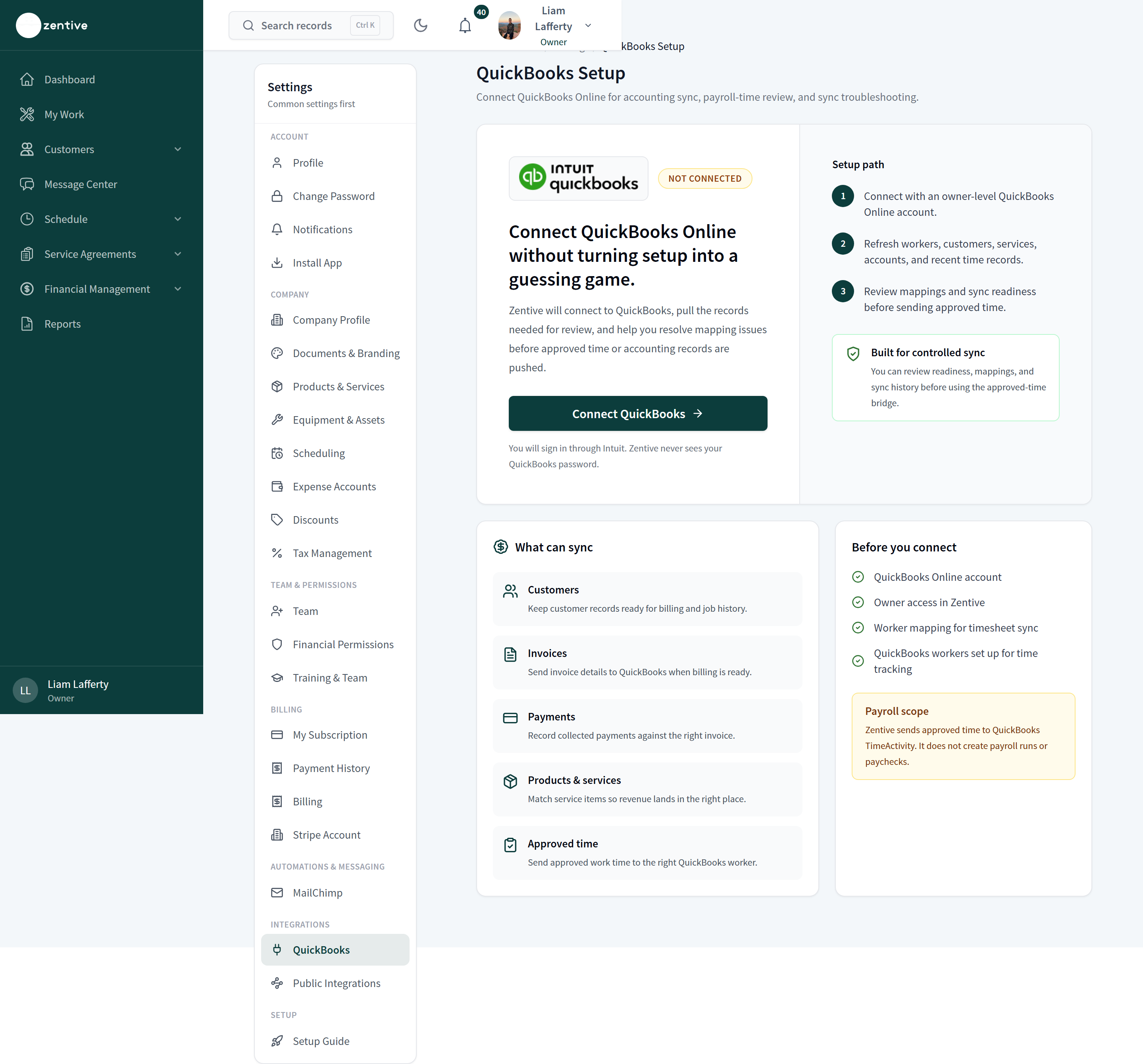Click the Connect QuickBooks button

[x=638, y=413]
